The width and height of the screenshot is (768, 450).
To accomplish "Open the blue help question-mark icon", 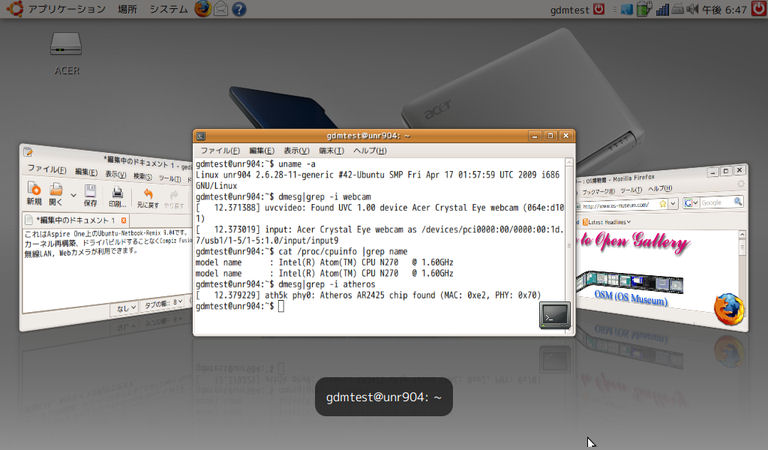I will pyautogui.click(x=239, y=9).
